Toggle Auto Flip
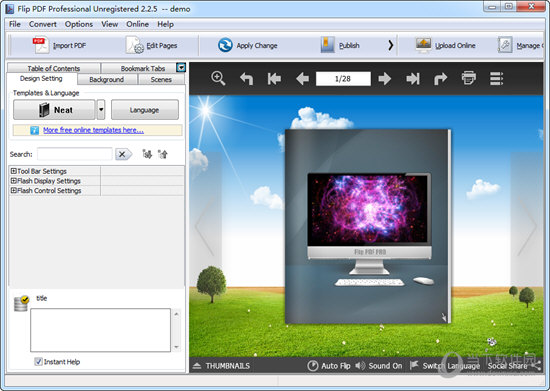This screenshot has width=550, height=391. [x=329, y=366]
